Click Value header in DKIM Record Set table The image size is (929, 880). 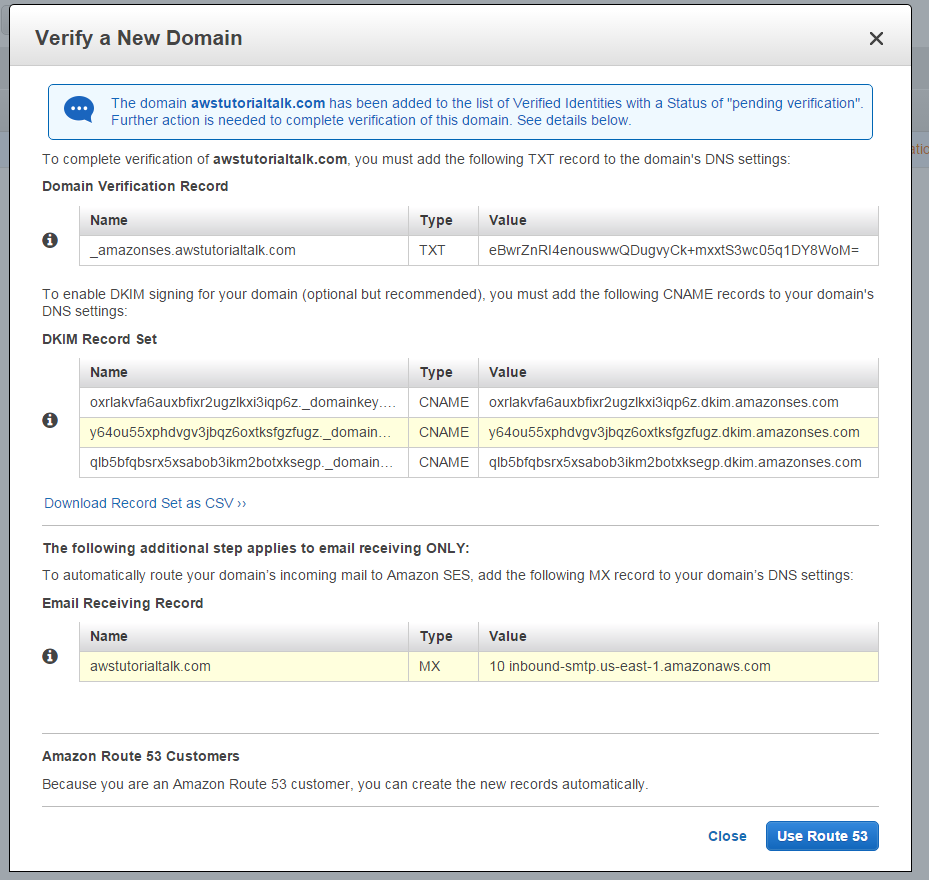(678, 372)
